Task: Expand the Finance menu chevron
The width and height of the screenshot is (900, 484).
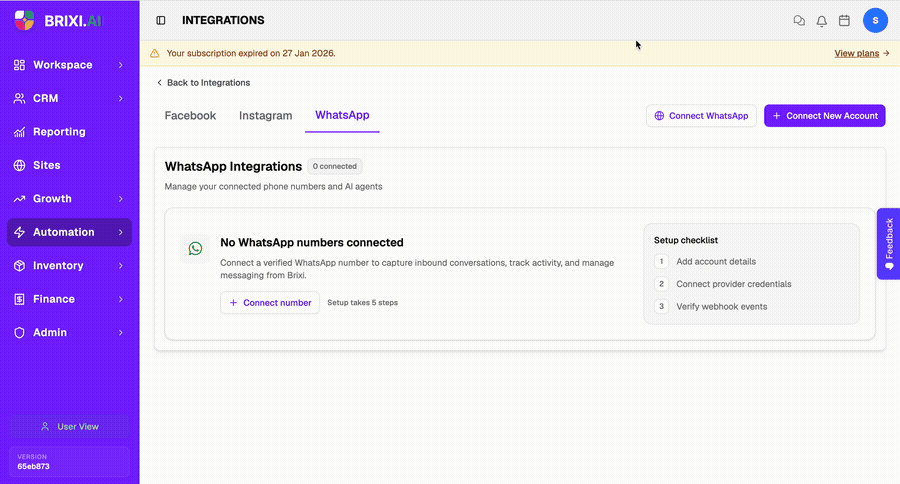Action: 121,299
